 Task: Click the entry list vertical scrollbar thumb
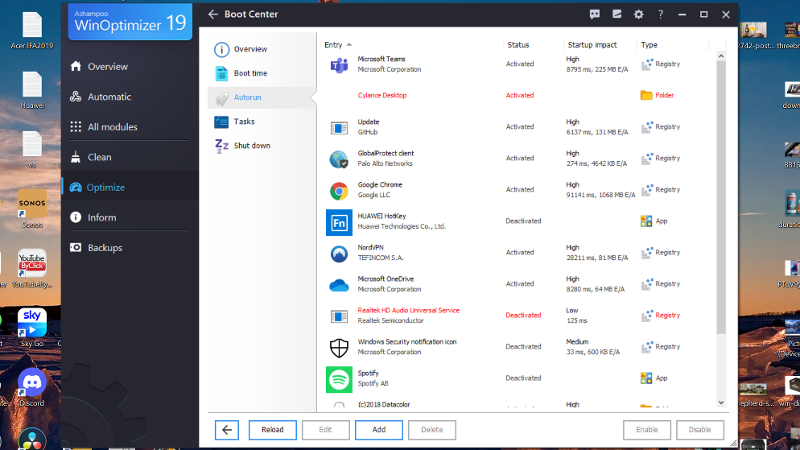click(x=721, y=197)
